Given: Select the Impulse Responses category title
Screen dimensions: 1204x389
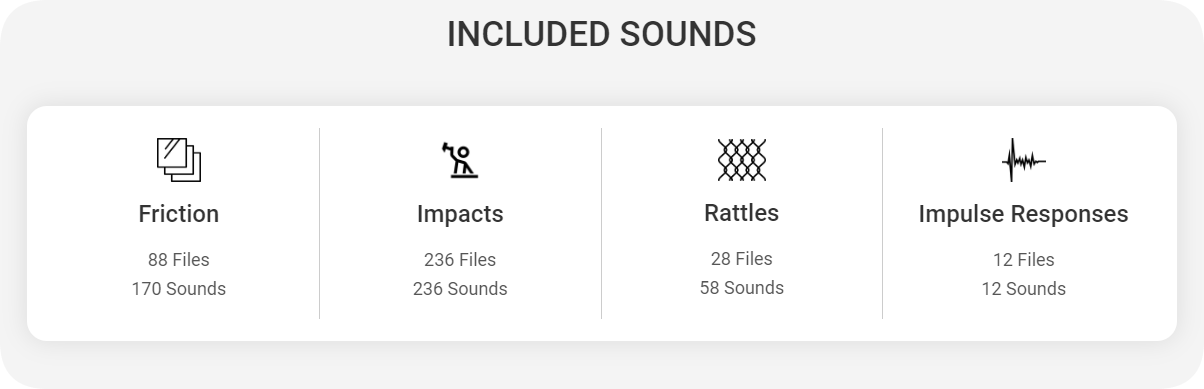Looking at the screenshot, I should [1024, 214].
